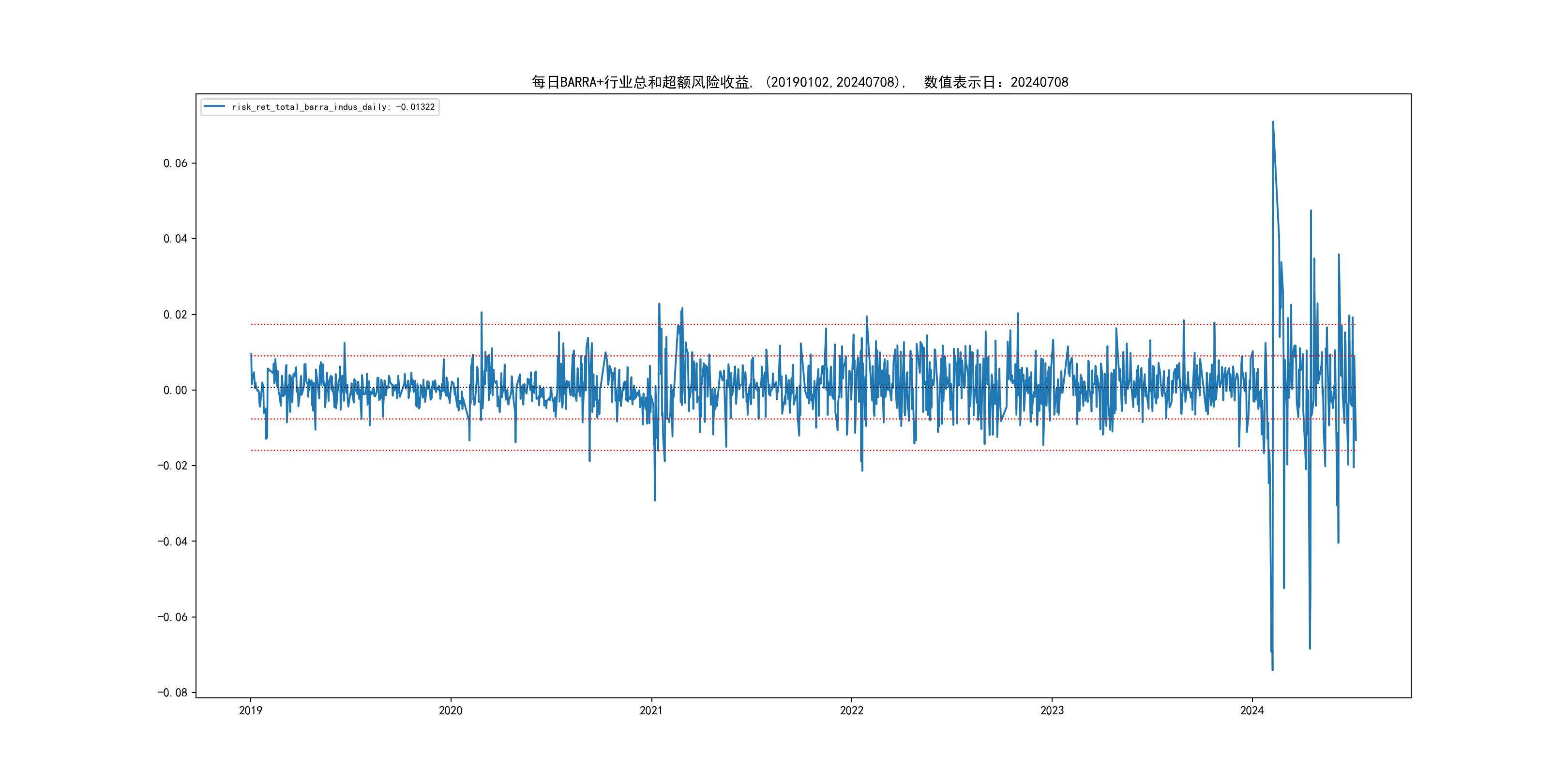Click the 2020 x-axis tick label
This screenshot has width=1568, height=784.
451,710
